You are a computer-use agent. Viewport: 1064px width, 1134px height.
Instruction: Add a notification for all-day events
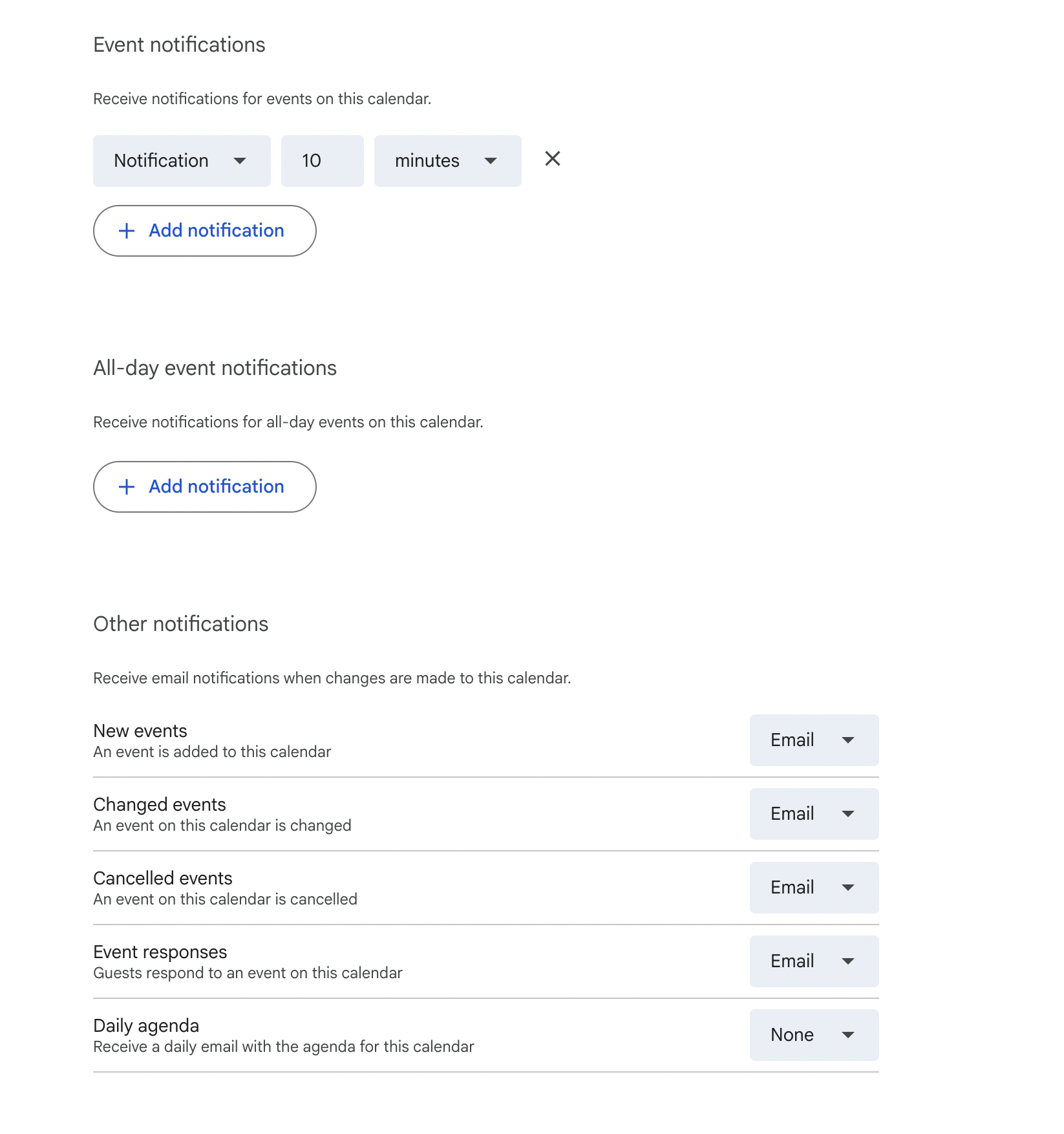point(204,486)
